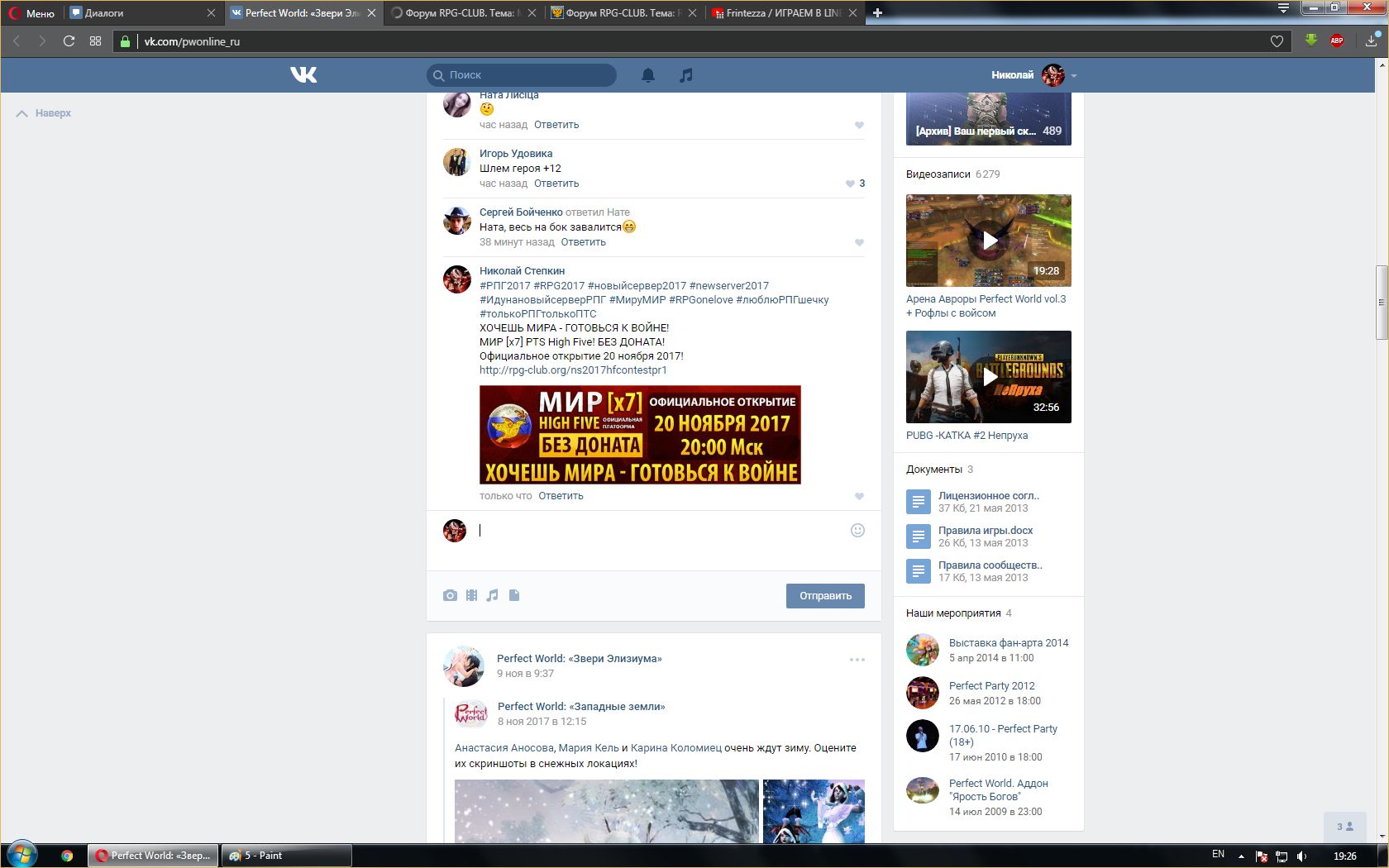The image size is (1389, 868).
Task: Open Perfect Party 2012 event
Action: coord(992,686)
